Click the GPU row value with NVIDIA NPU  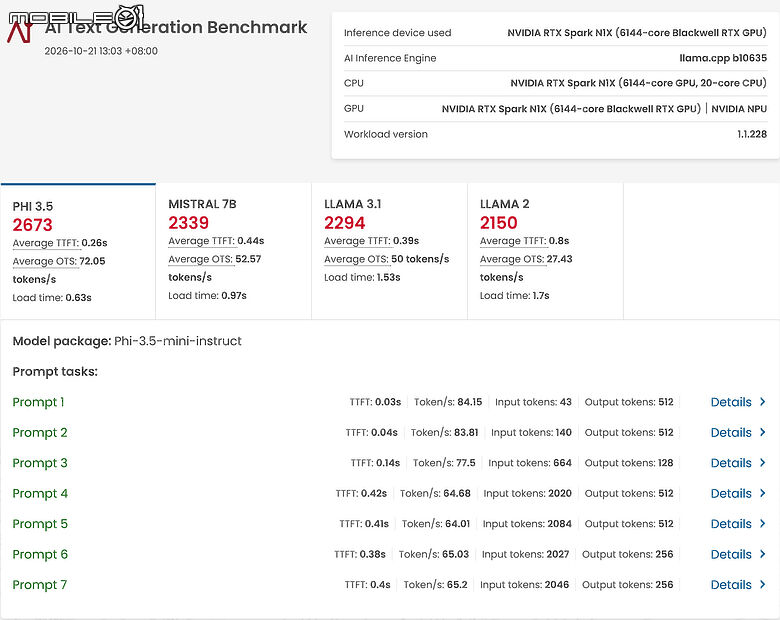point(604,108)
